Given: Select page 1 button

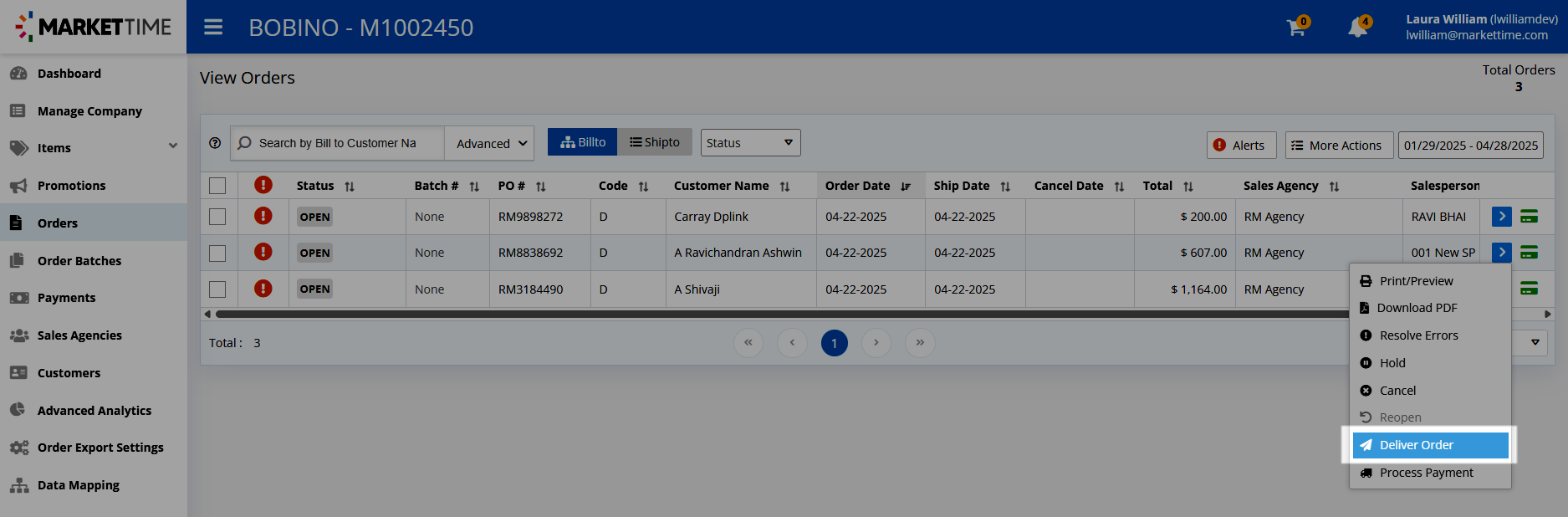Looking at the screenshot, I should point(835,343).
